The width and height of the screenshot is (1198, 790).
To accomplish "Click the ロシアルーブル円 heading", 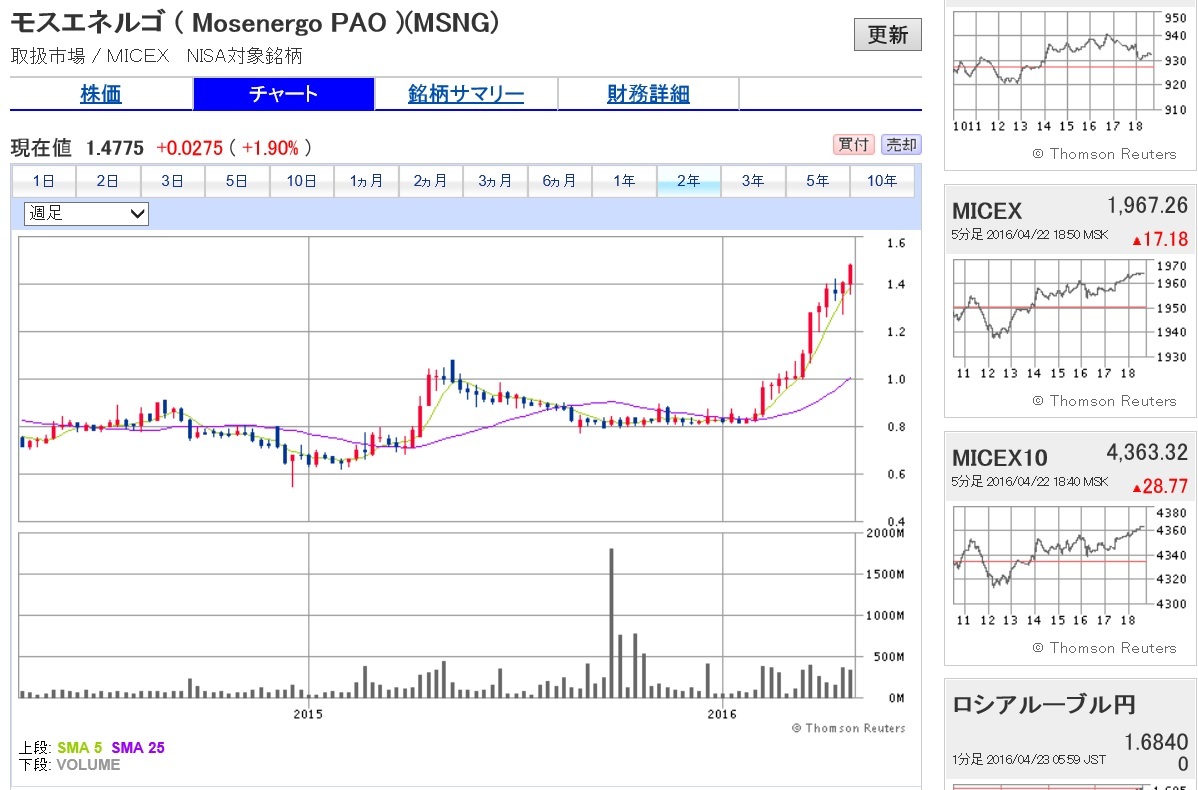I will [x=1044, y=704].
